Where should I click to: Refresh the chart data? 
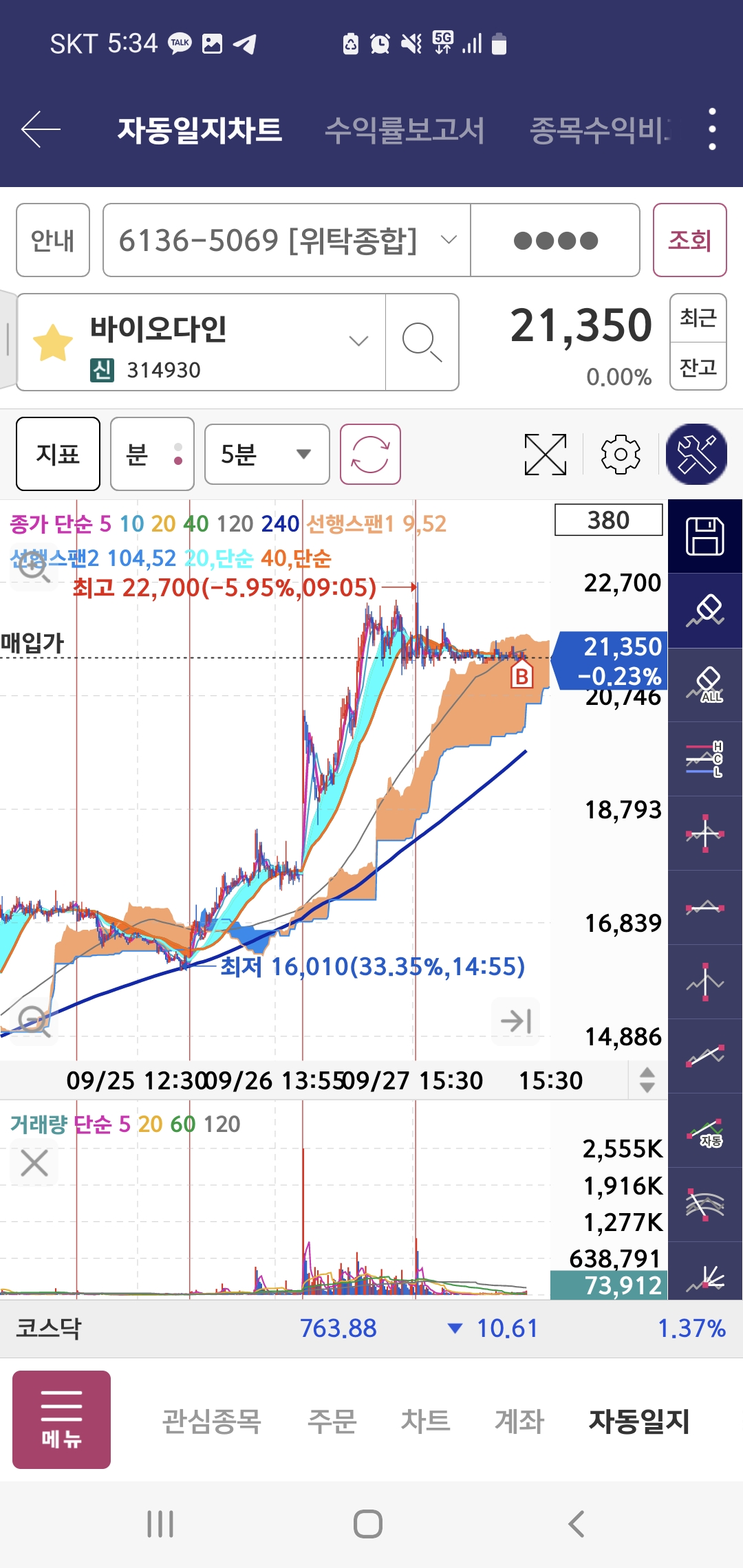[370, 454]
